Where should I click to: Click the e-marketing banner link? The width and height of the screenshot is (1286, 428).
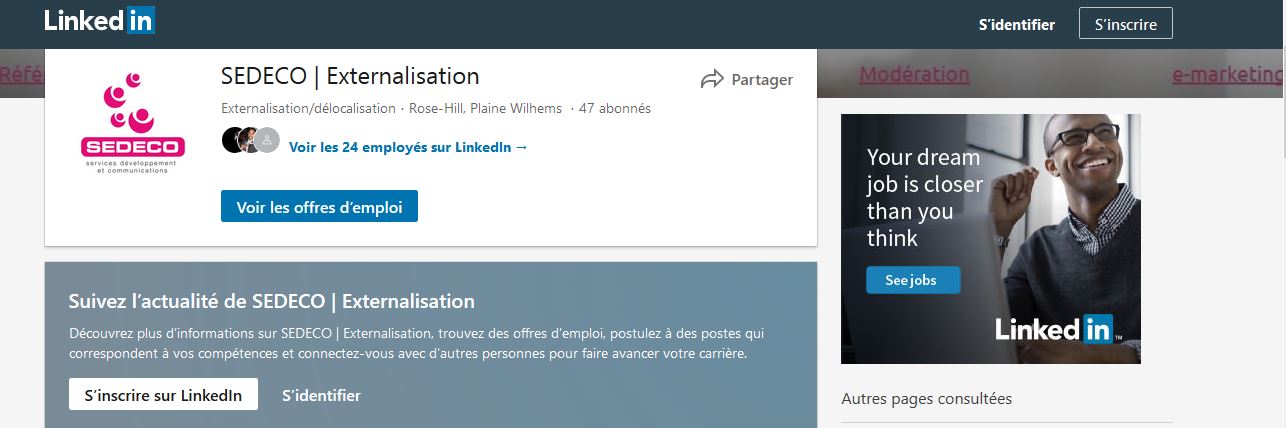point(1226,74)
